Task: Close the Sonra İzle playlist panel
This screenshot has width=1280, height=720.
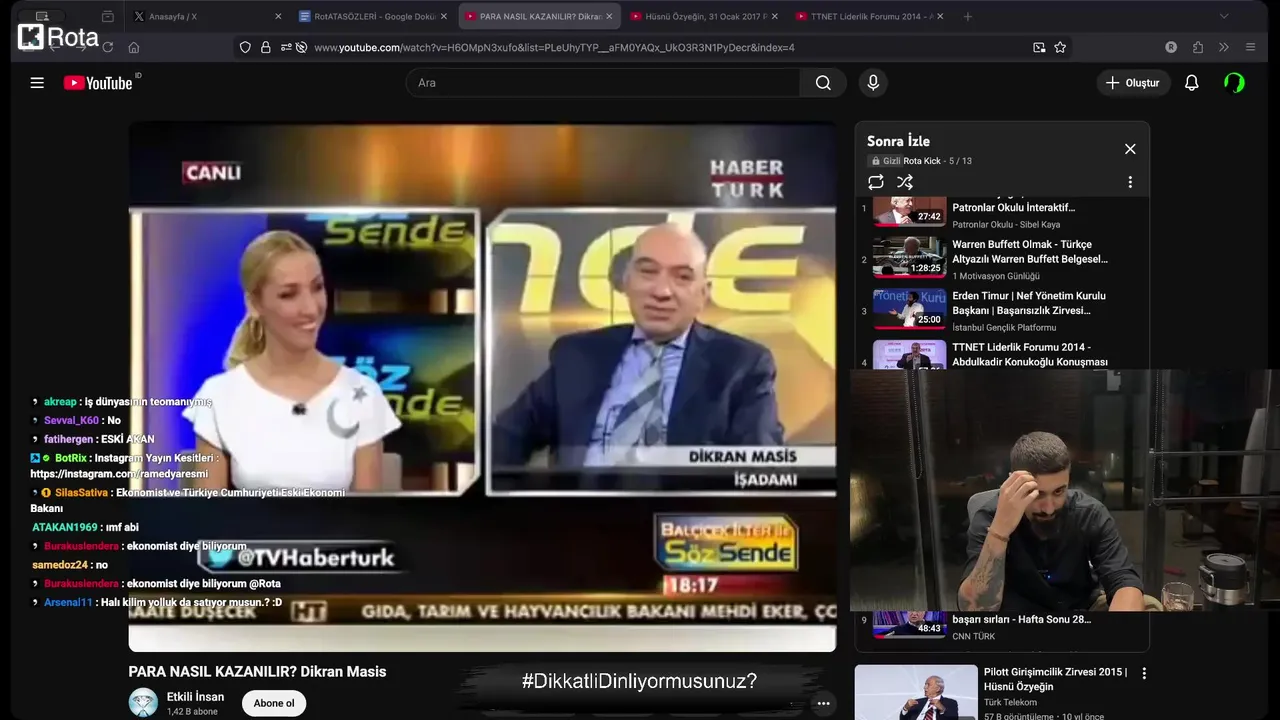Action: click(1130, 149)
